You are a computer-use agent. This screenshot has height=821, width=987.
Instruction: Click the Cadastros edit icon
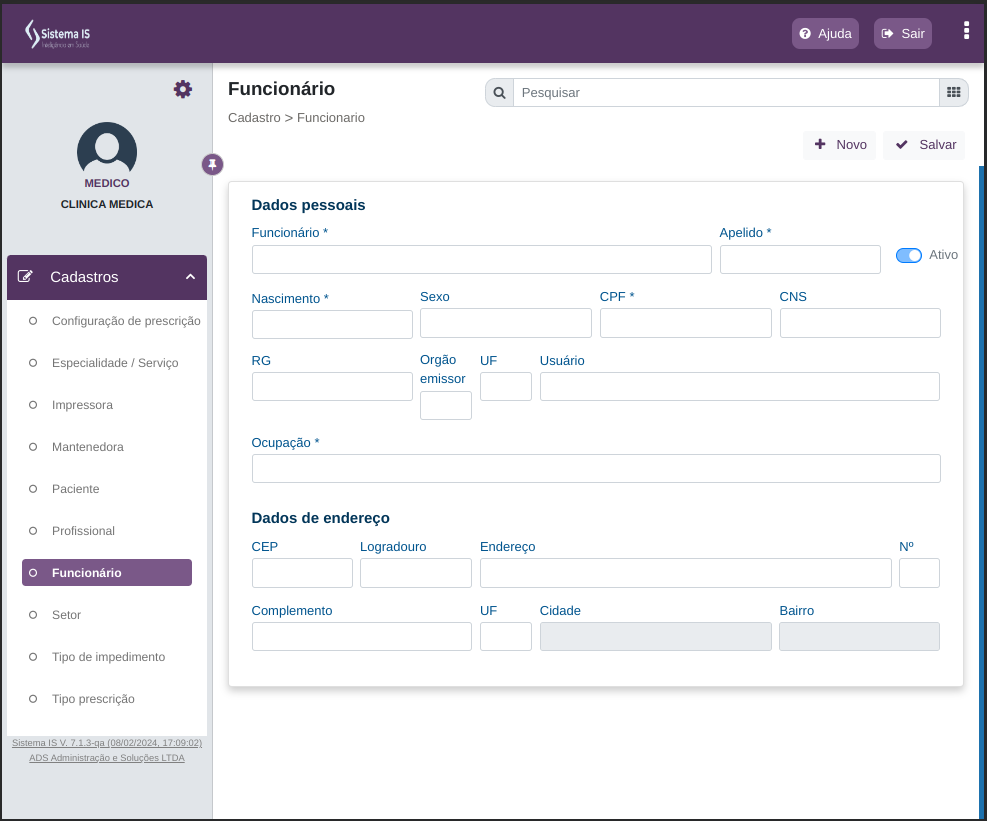pos(25,276)
